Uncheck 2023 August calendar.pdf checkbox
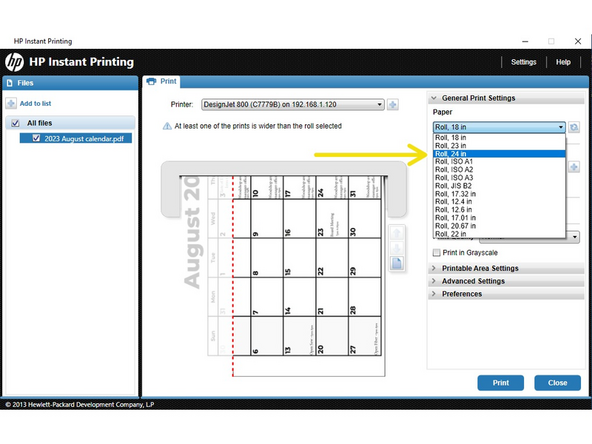 tap(36, 138)
